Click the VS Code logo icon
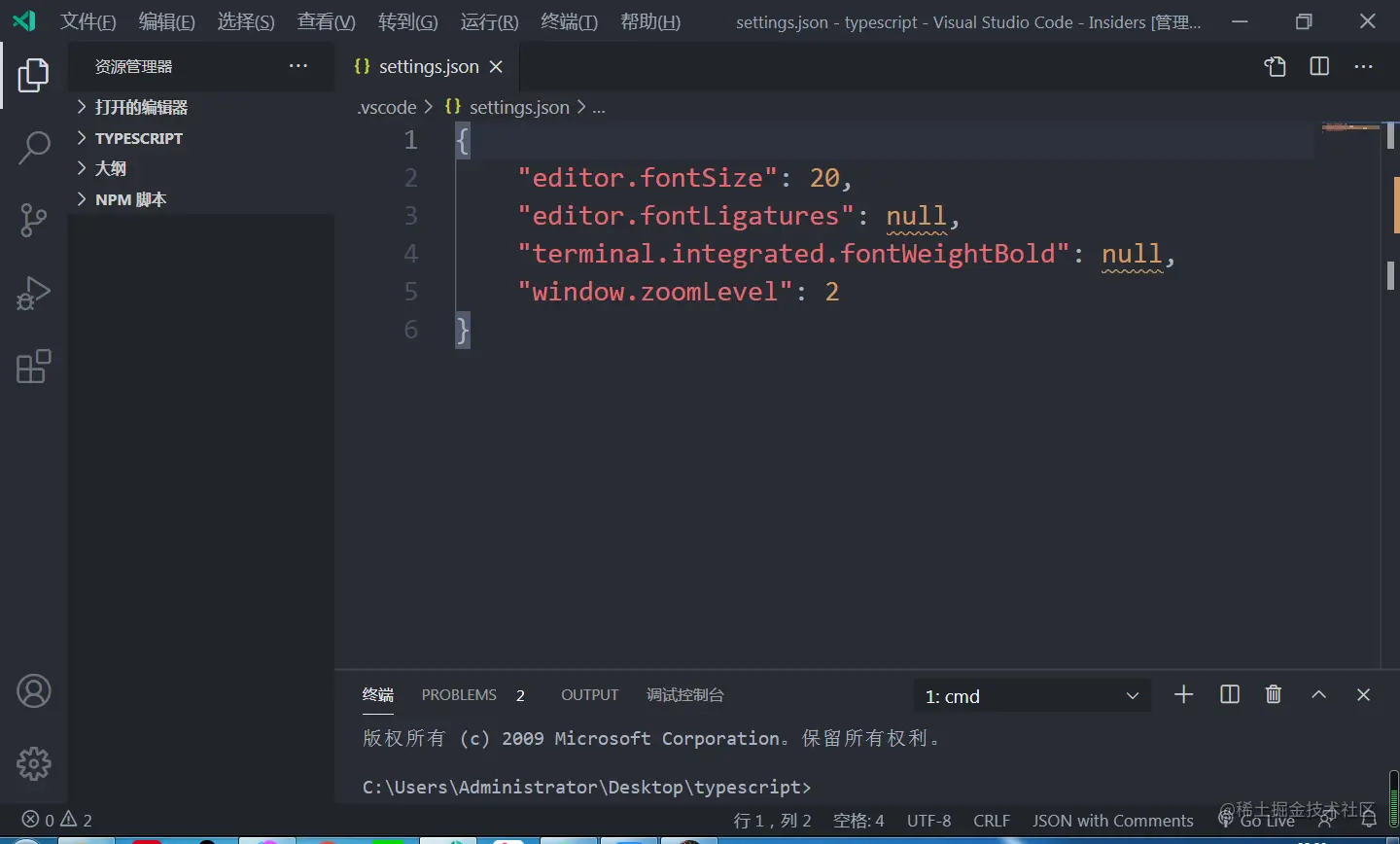This screenshot has width=1400, height=844. tap(23, 20)
